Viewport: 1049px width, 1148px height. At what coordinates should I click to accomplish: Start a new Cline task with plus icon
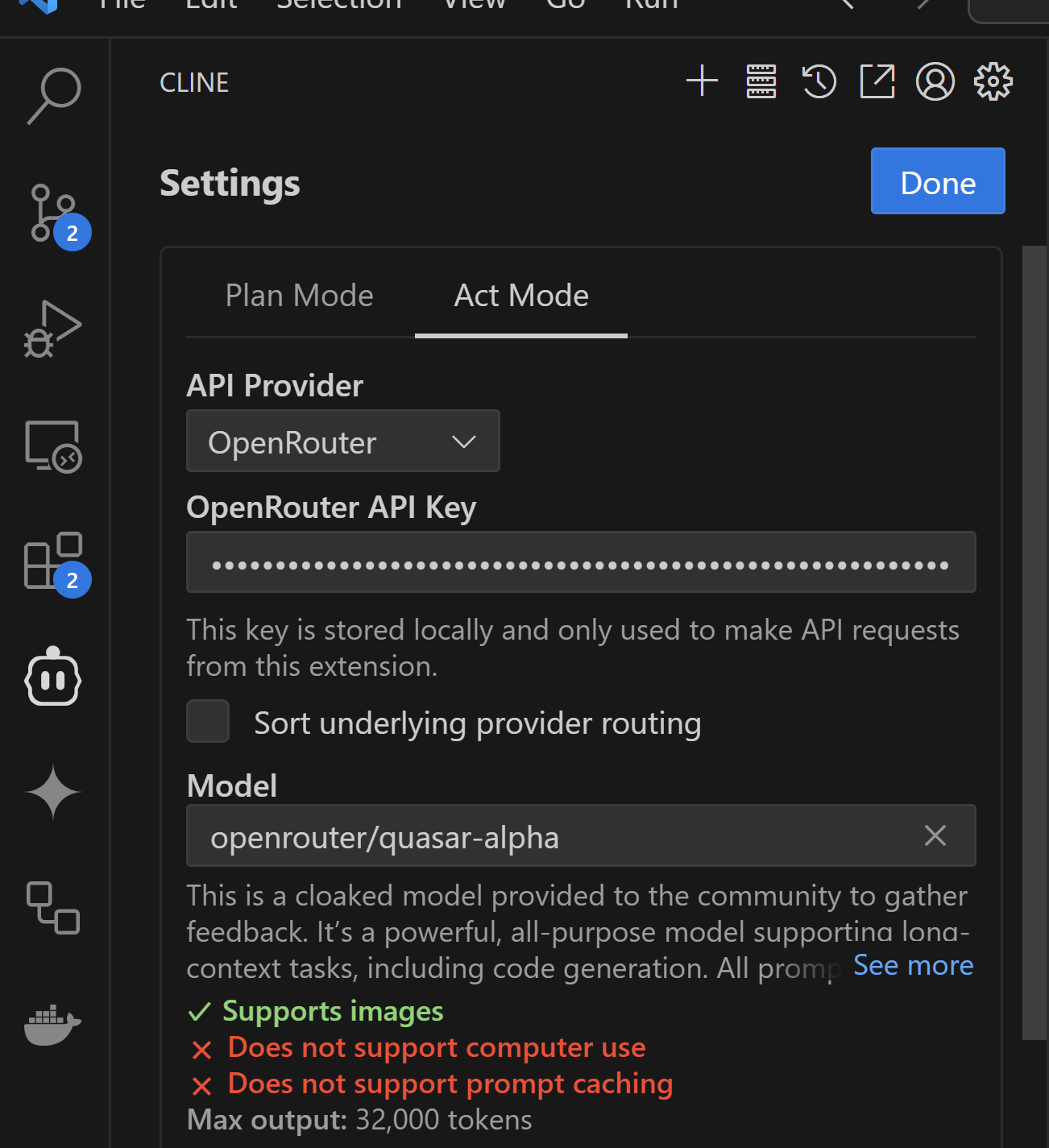[x=702, y=81]
